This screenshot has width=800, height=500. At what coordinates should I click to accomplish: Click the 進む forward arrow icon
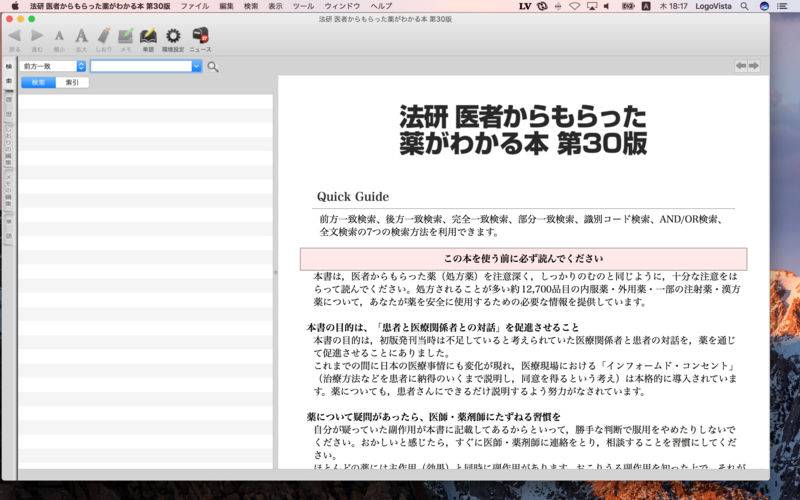pos(37,36)
